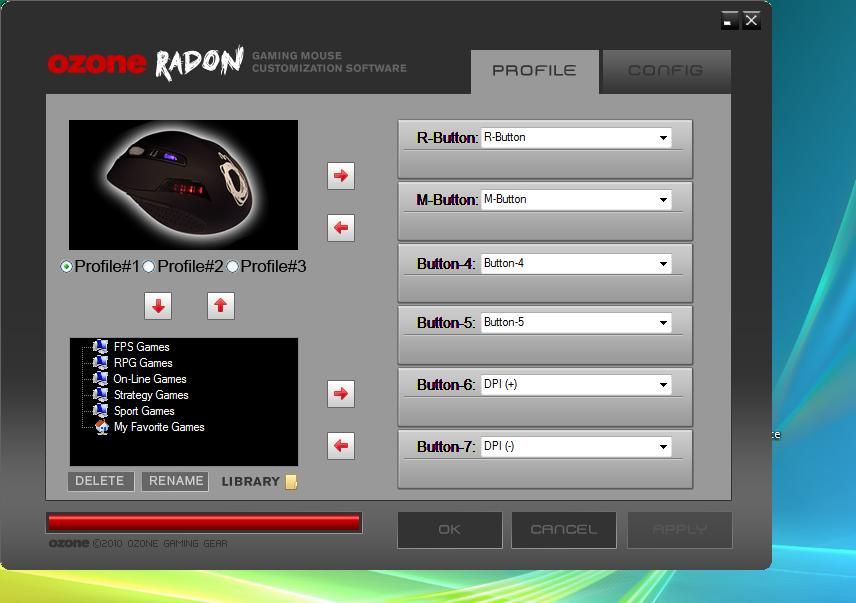Click the FPS Games computer icon
The image size is (856, 603).
pyautogui.click(x=100, y=347)
